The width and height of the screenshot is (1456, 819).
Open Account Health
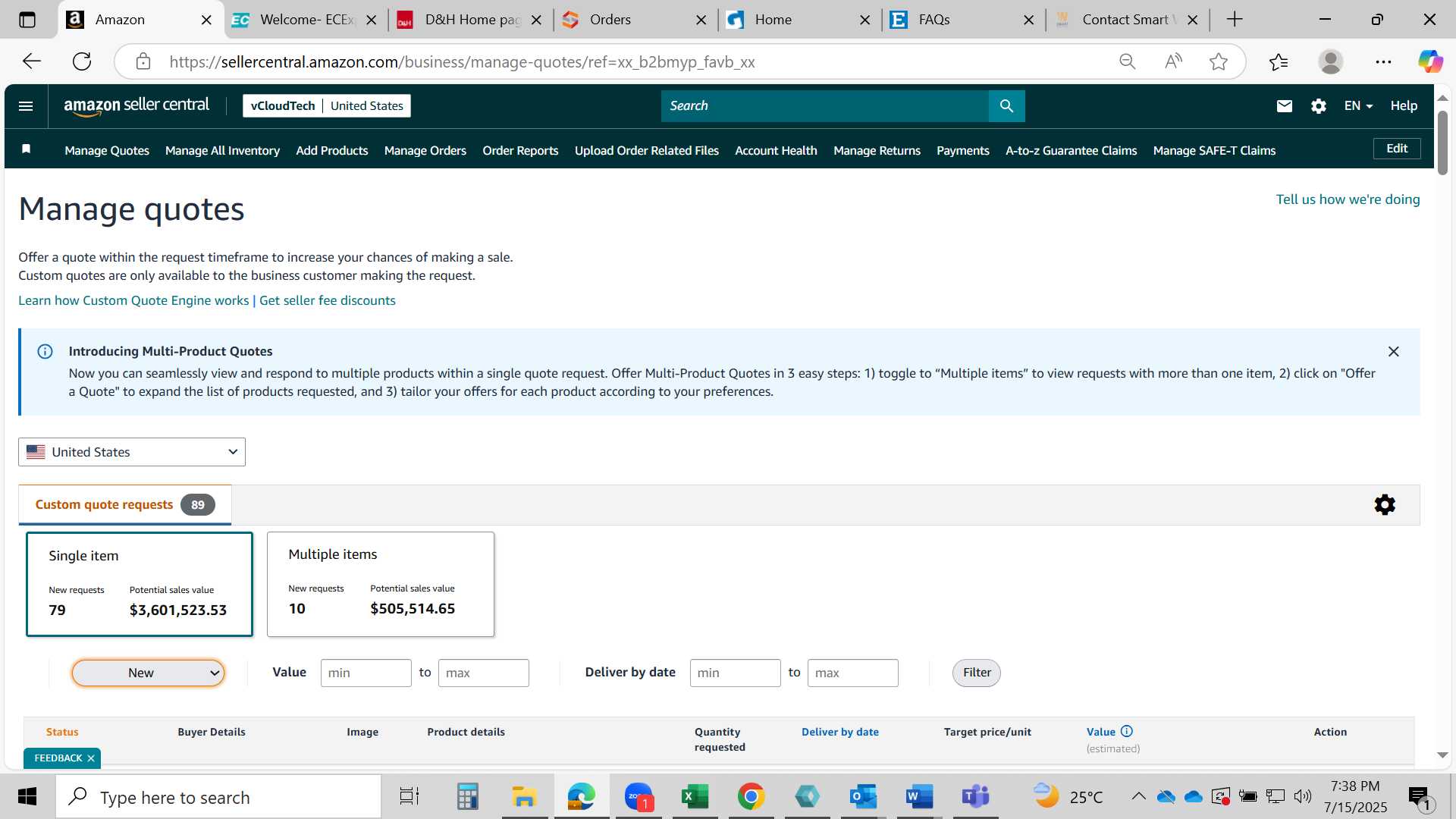coord(776,151)
